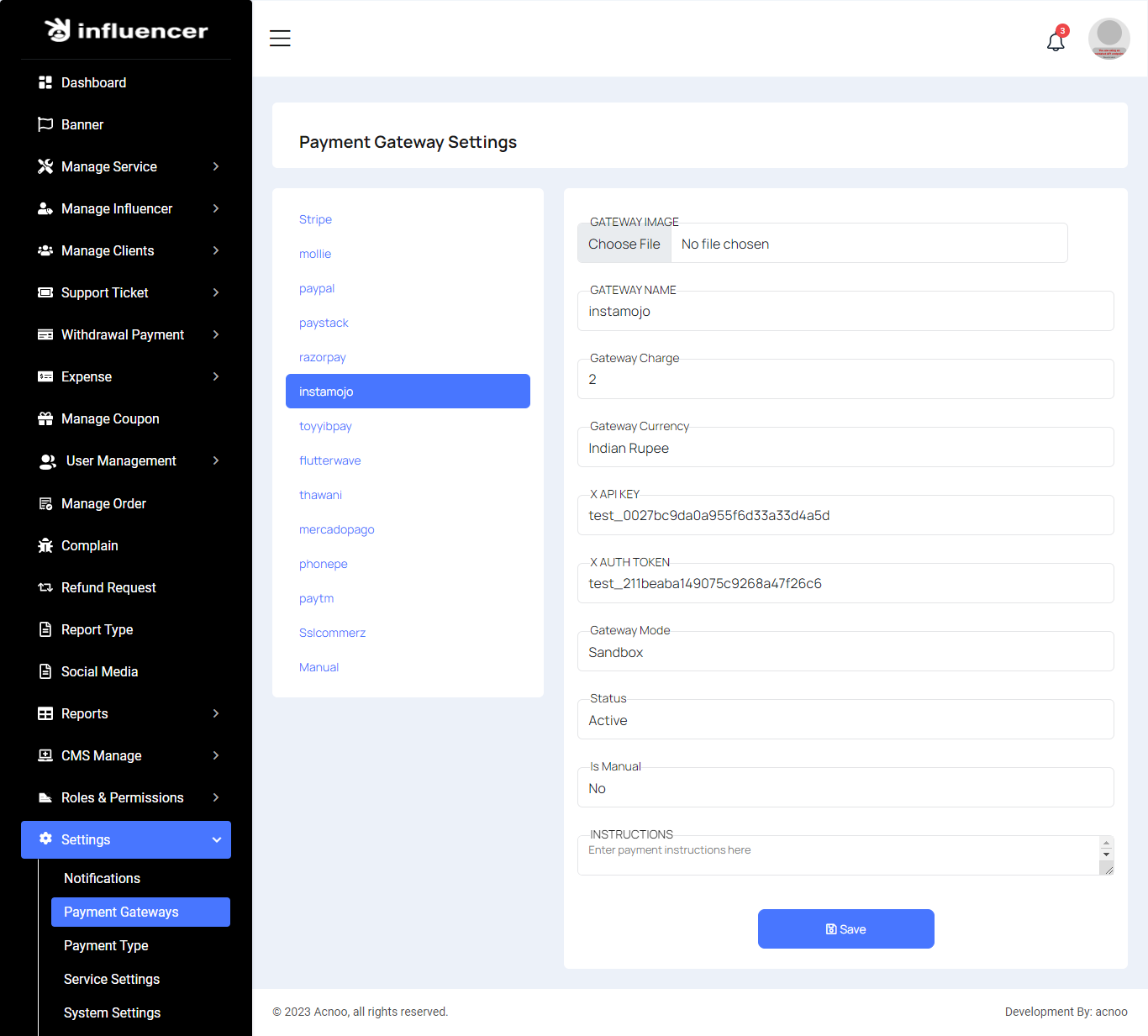Screen dimensions: 1148x1036
Task: Open the notifications bell icon
Action: [x=1056, y=41]
